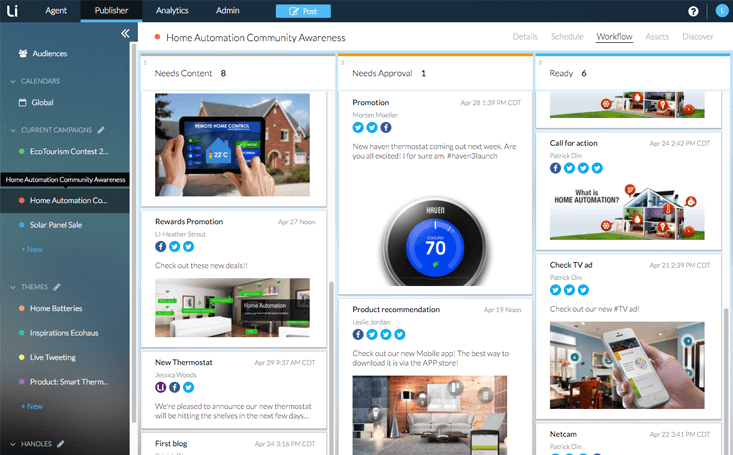Open the remote home control tablet image
This screenshot has height=455, width=733.
pyautogui.click(x=232, y=144)
